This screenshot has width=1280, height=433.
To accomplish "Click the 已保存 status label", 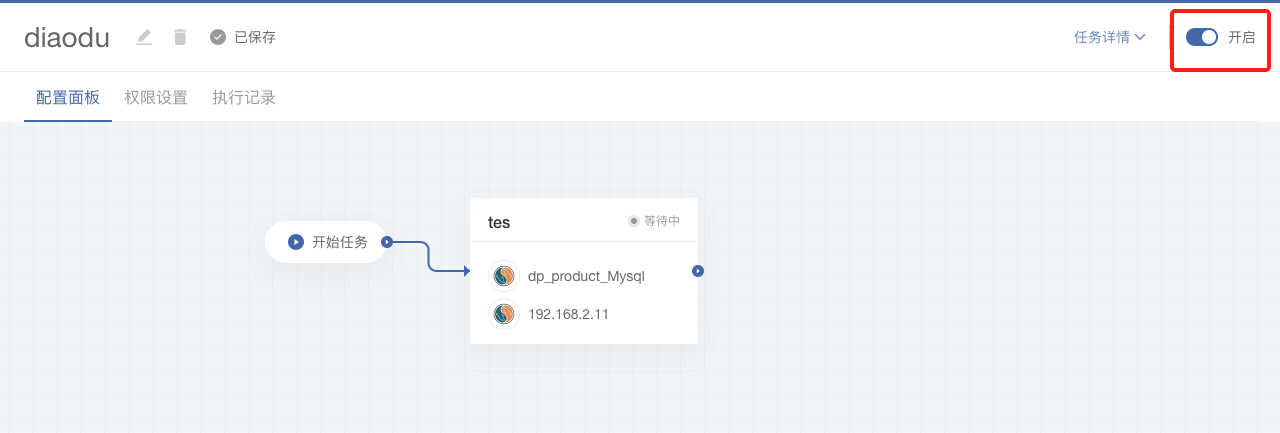I will pyautogui.click(x=255, y=37).
